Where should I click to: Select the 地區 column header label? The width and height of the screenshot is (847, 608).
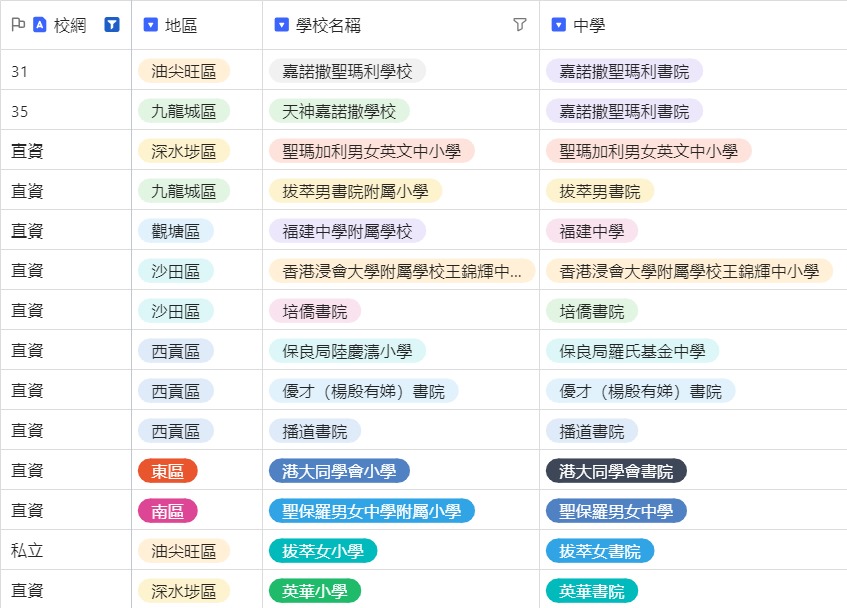pos(181,25)
